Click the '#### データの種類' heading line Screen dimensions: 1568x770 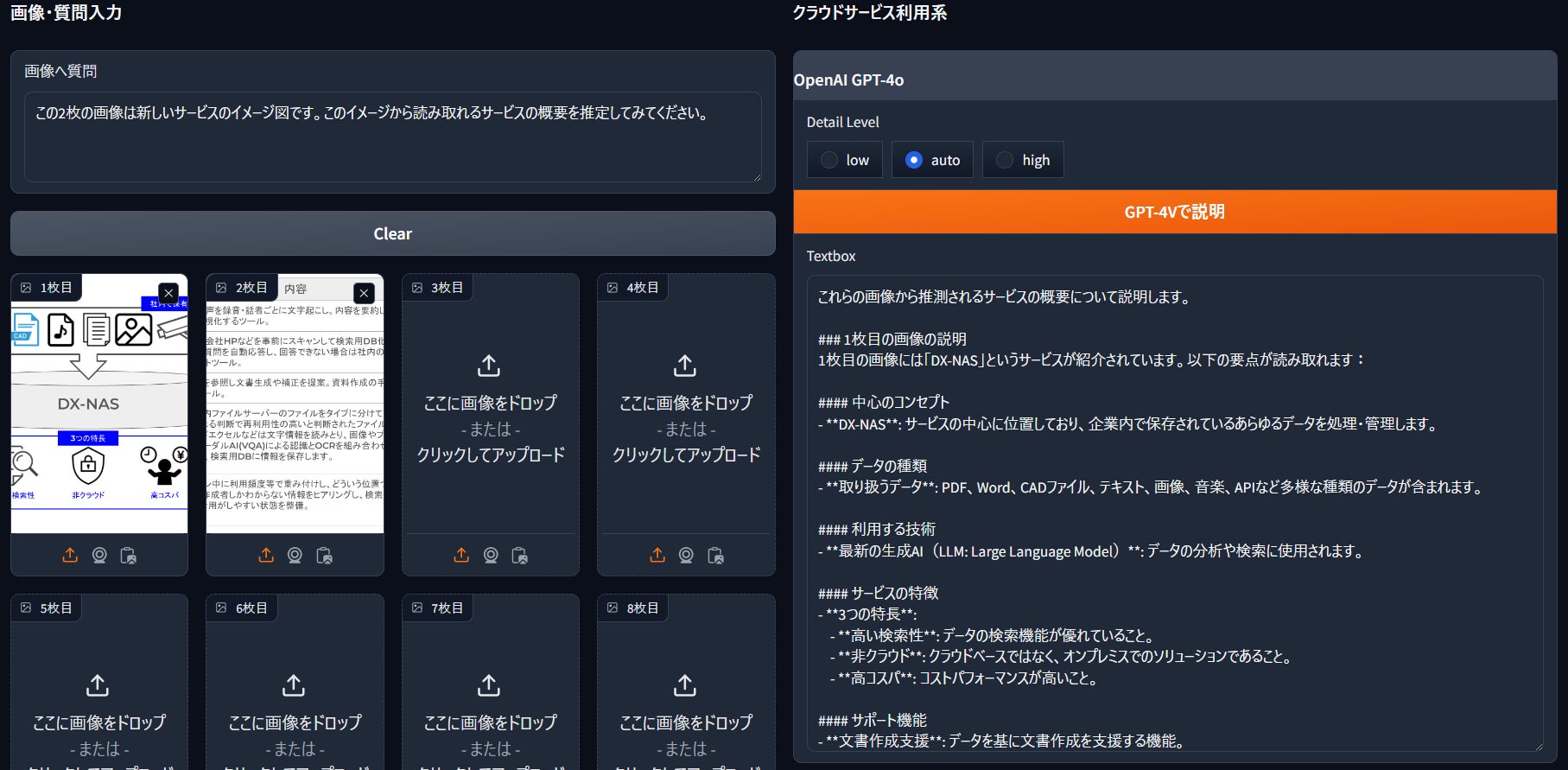point(873,466)
